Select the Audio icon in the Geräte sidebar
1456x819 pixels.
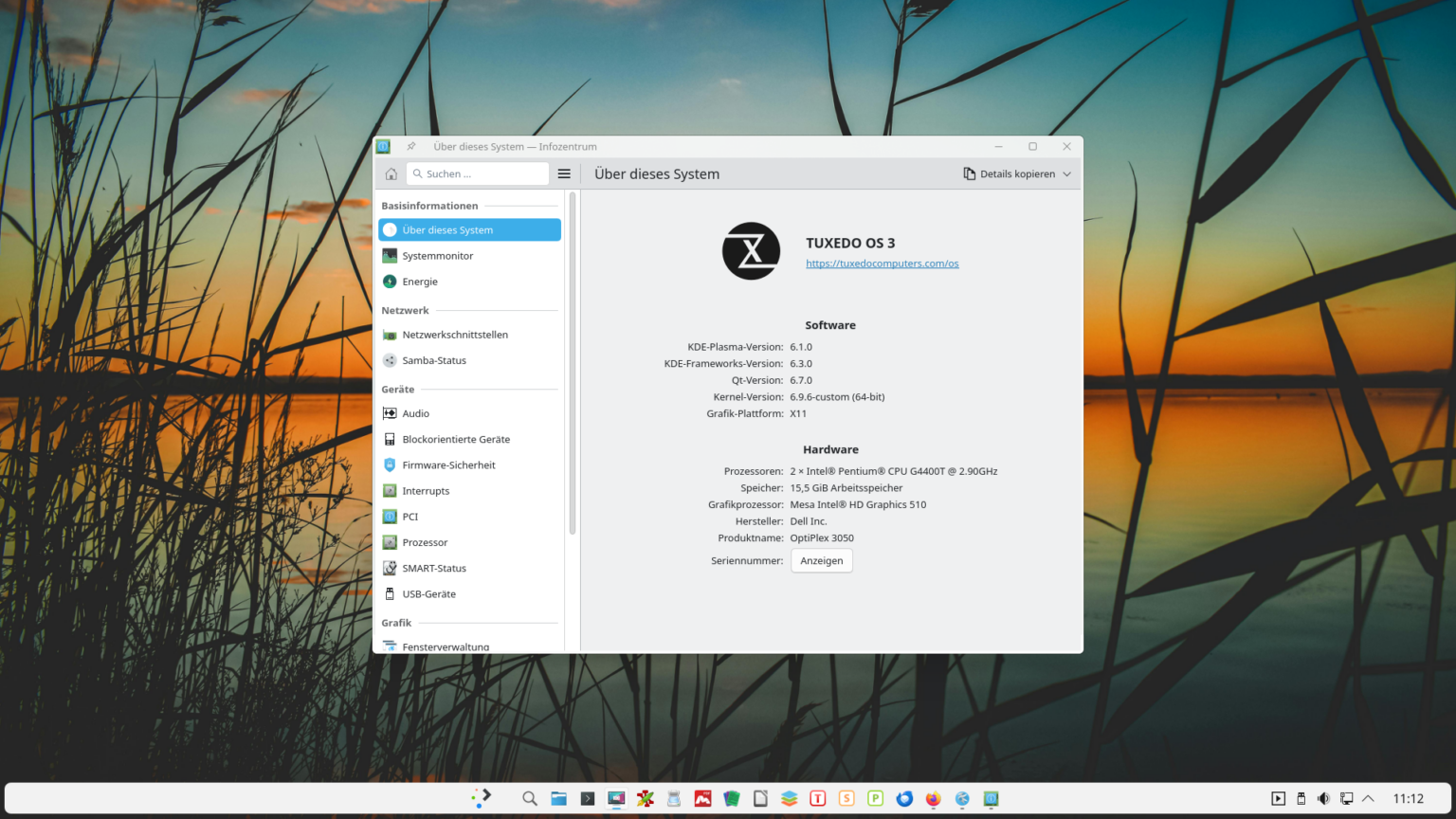pyautogui.click(x=390, y=412)
